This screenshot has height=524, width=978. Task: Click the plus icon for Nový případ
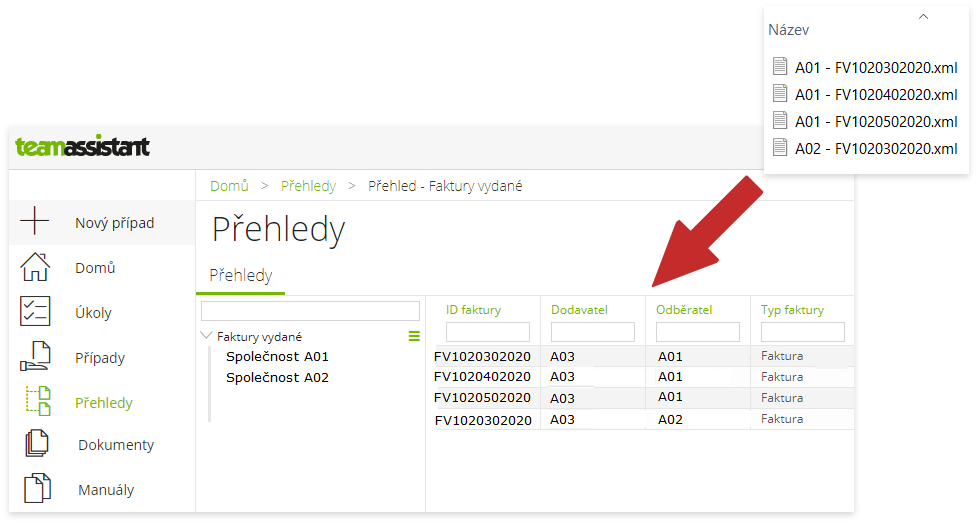click(x=35, y=221)
